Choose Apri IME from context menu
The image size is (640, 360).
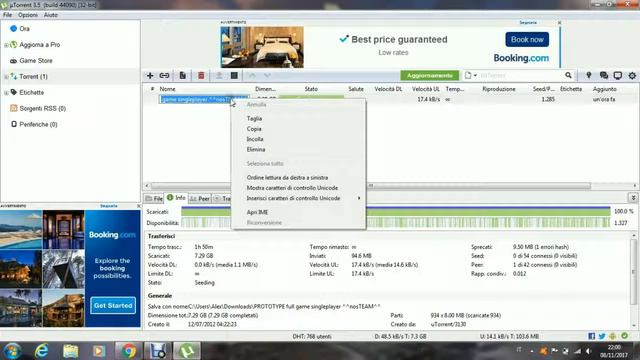pos(257,212)
